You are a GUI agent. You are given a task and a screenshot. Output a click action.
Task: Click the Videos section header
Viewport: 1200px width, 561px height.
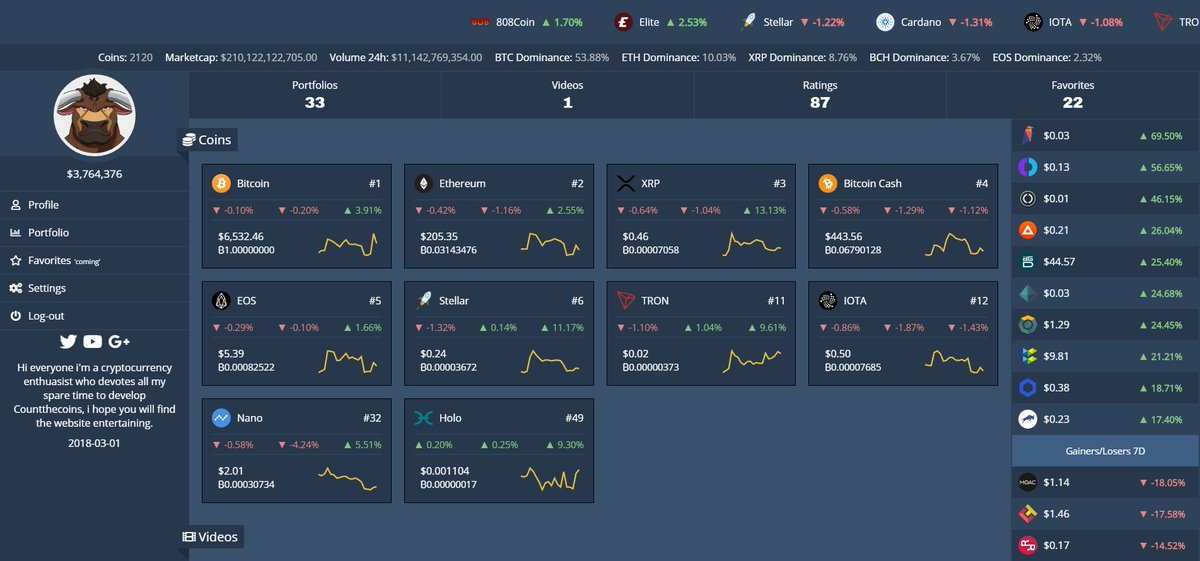tap(210, 537)
